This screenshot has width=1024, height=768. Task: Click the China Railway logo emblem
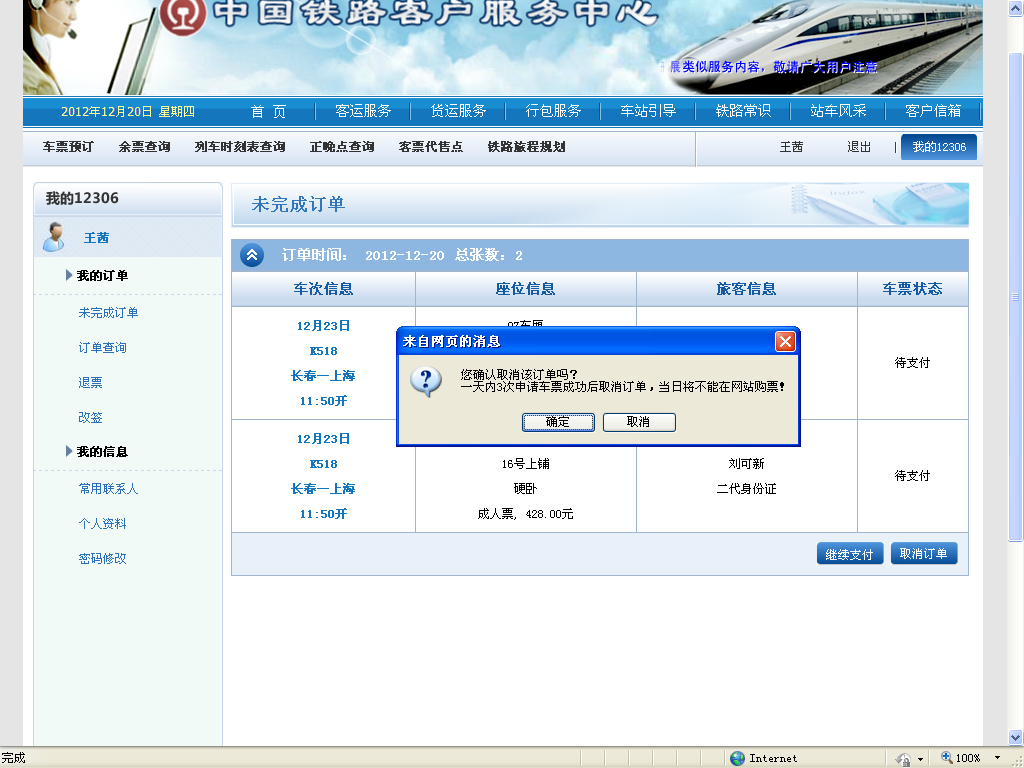click(x=183, y=14)
